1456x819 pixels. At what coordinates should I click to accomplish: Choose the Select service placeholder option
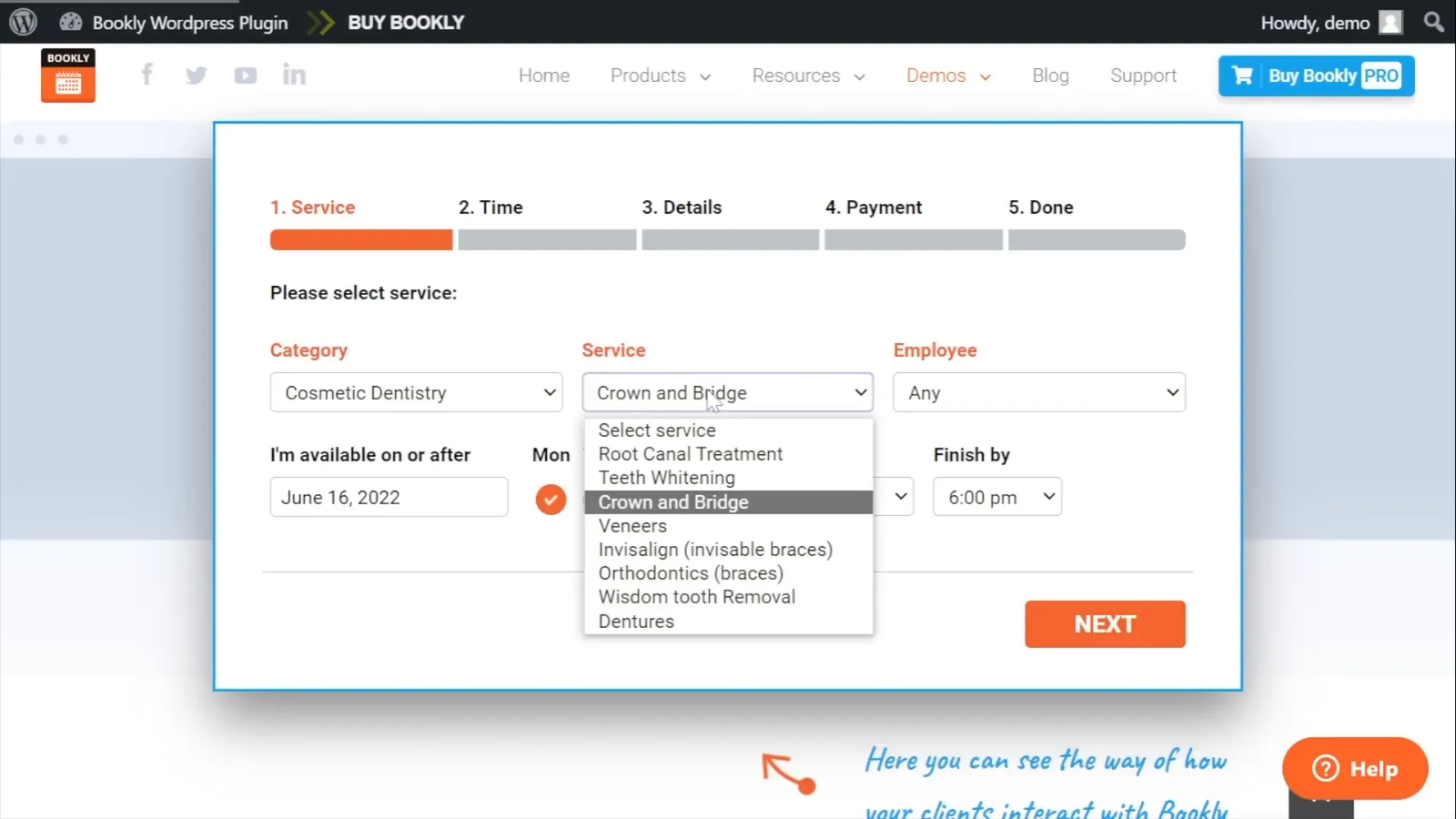[728, 430]
